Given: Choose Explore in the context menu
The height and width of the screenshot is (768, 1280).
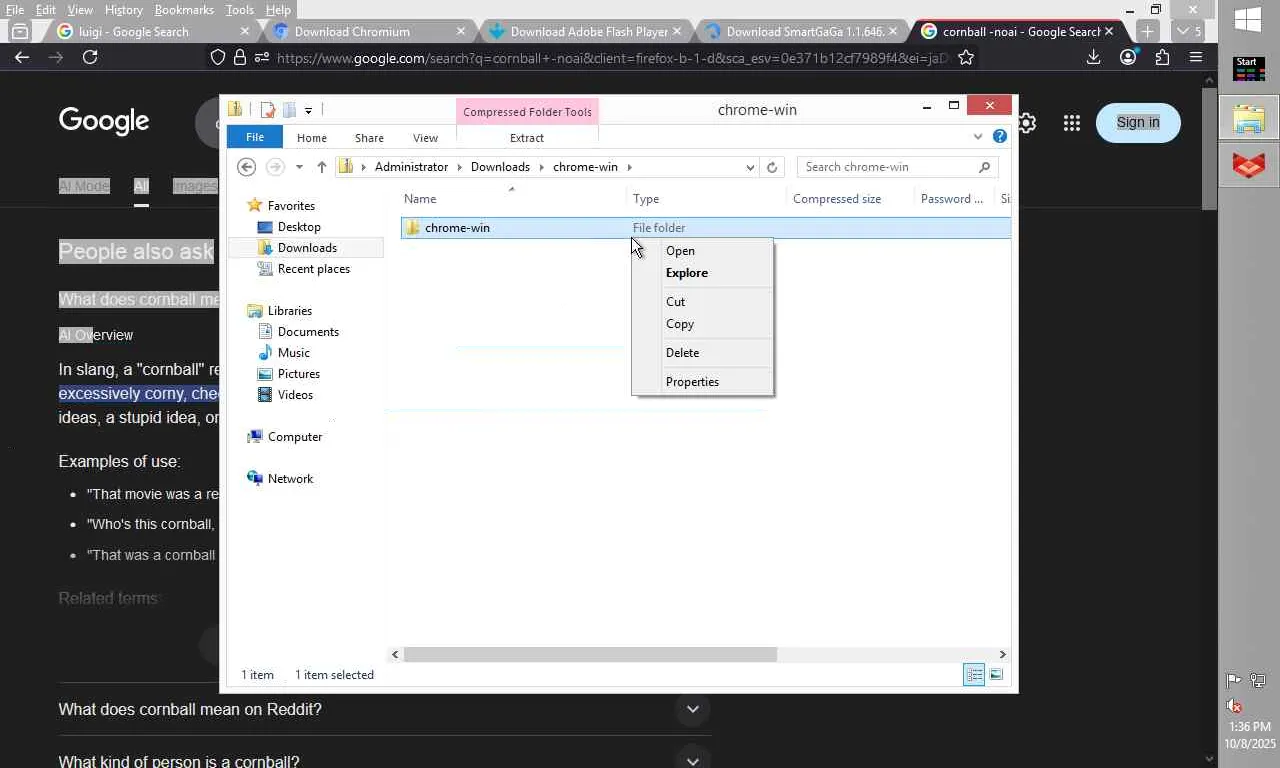Looking at the screenshot, I should [x=702, y=273].
